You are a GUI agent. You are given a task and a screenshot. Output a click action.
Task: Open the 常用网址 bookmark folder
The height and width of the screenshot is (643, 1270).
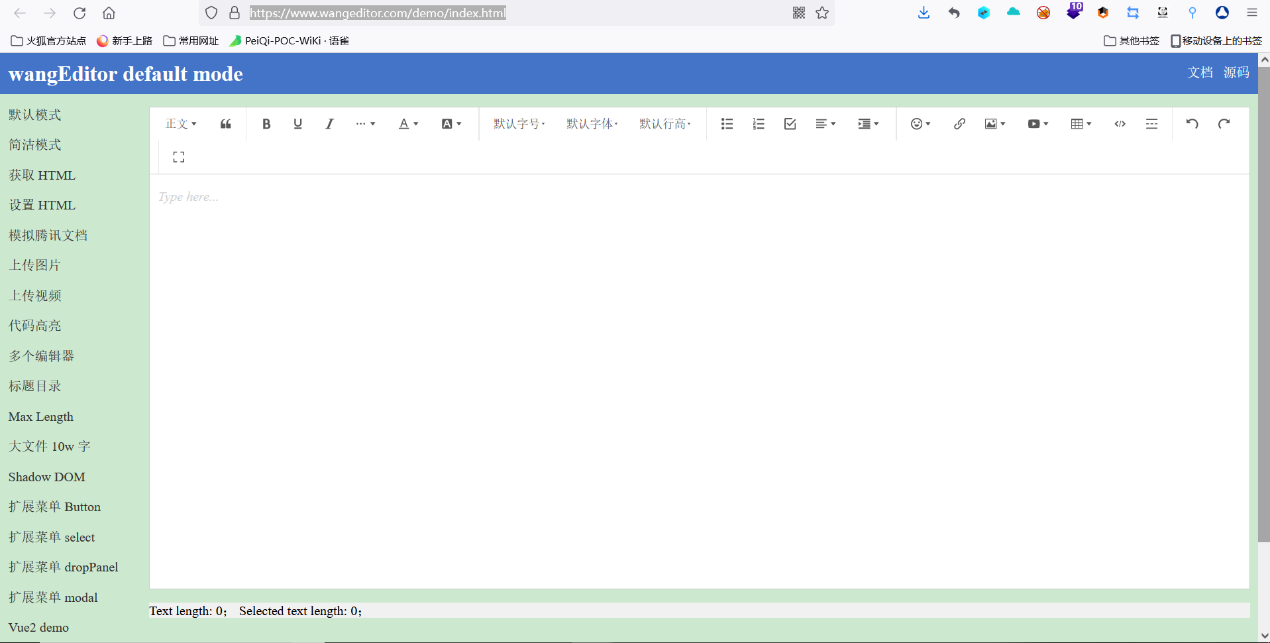click(x=191, y=41)
